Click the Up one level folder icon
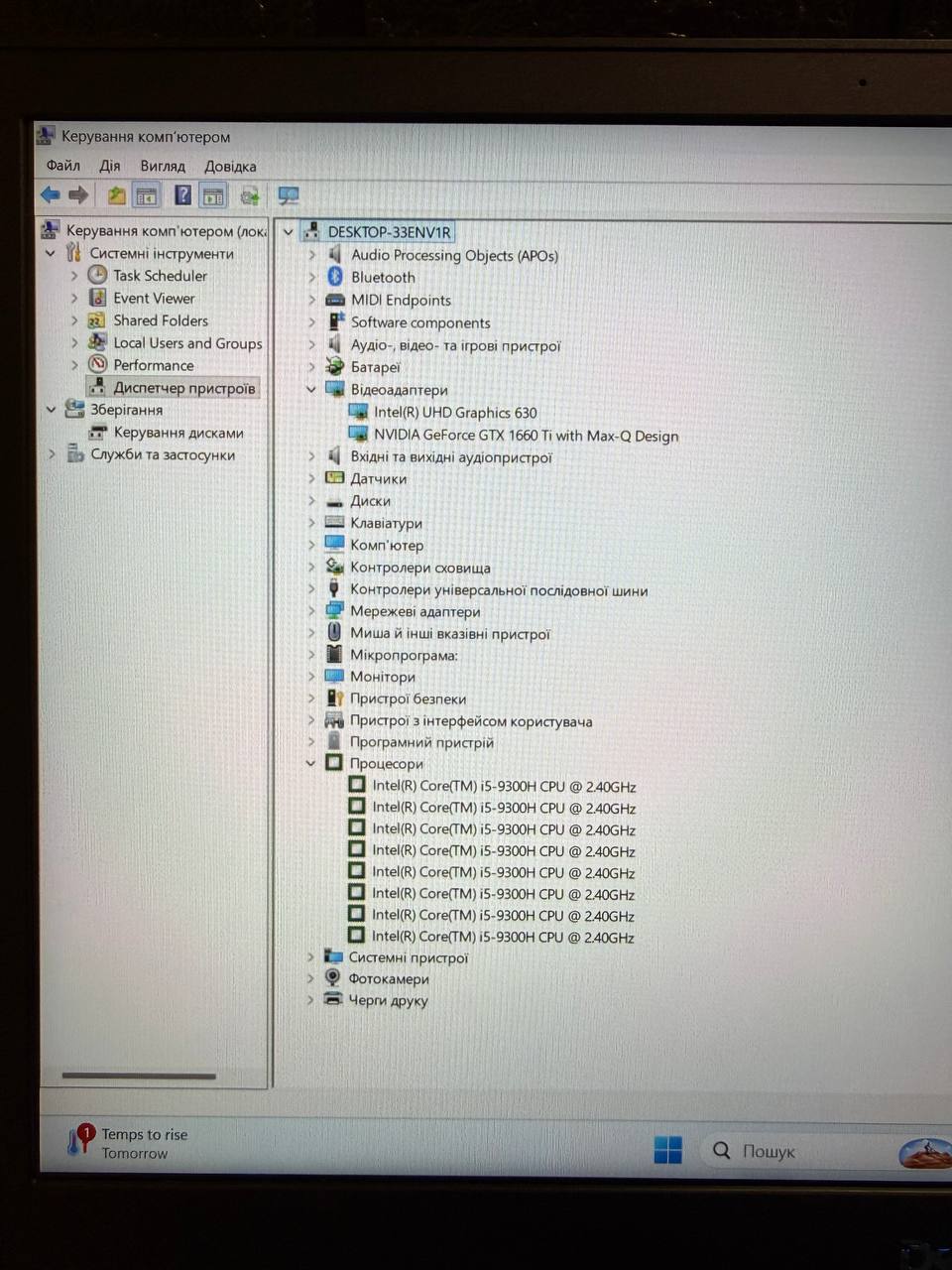952x1270 pixels. click(117, 195)
